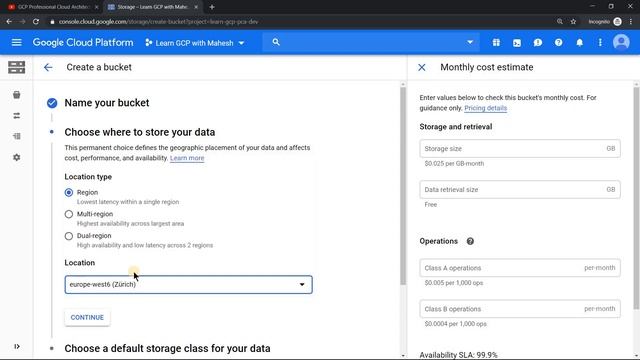Open the Chrome three-dot menu
640x360 pixels.
pos(631,22)
